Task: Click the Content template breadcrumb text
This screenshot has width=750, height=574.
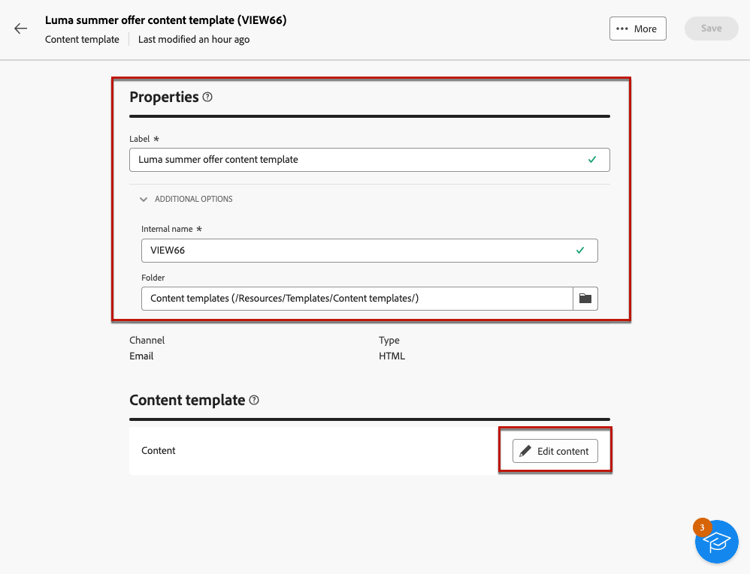Action: point(82,40)
